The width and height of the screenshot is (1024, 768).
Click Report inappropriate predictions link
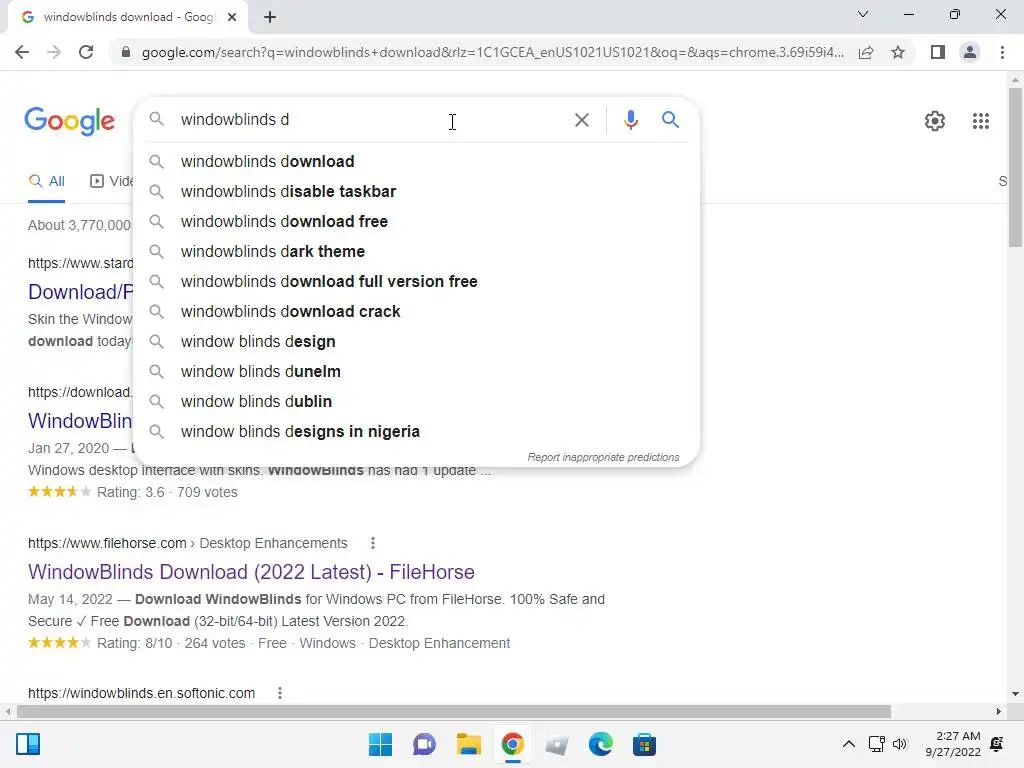point(603,457)
